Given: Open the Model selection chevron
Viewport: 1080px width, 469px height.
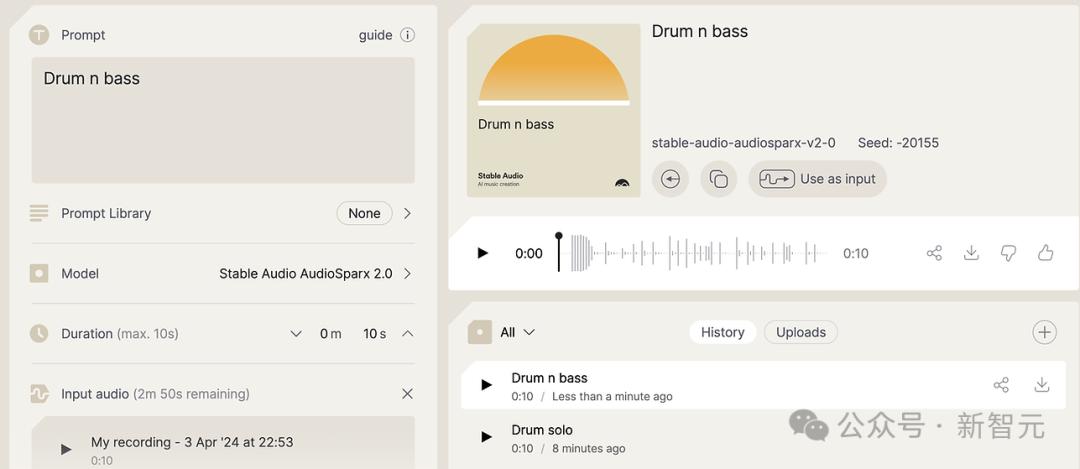Looking at the screenshot, I should 407,273.
